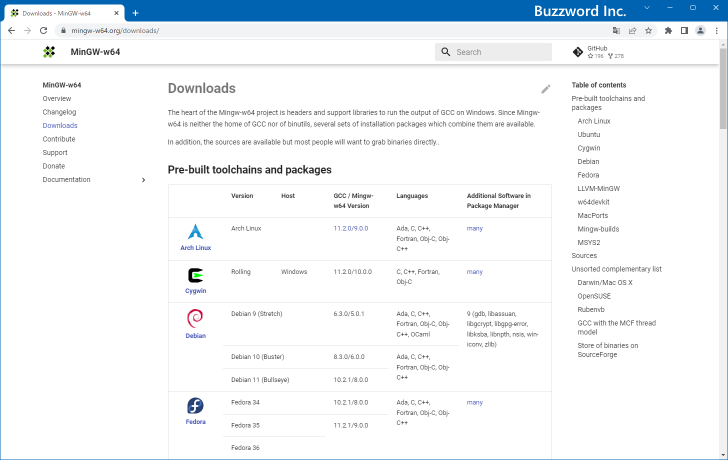Click the Languages column header
This screenshot has width=728, height=460.
click(412, 196)
